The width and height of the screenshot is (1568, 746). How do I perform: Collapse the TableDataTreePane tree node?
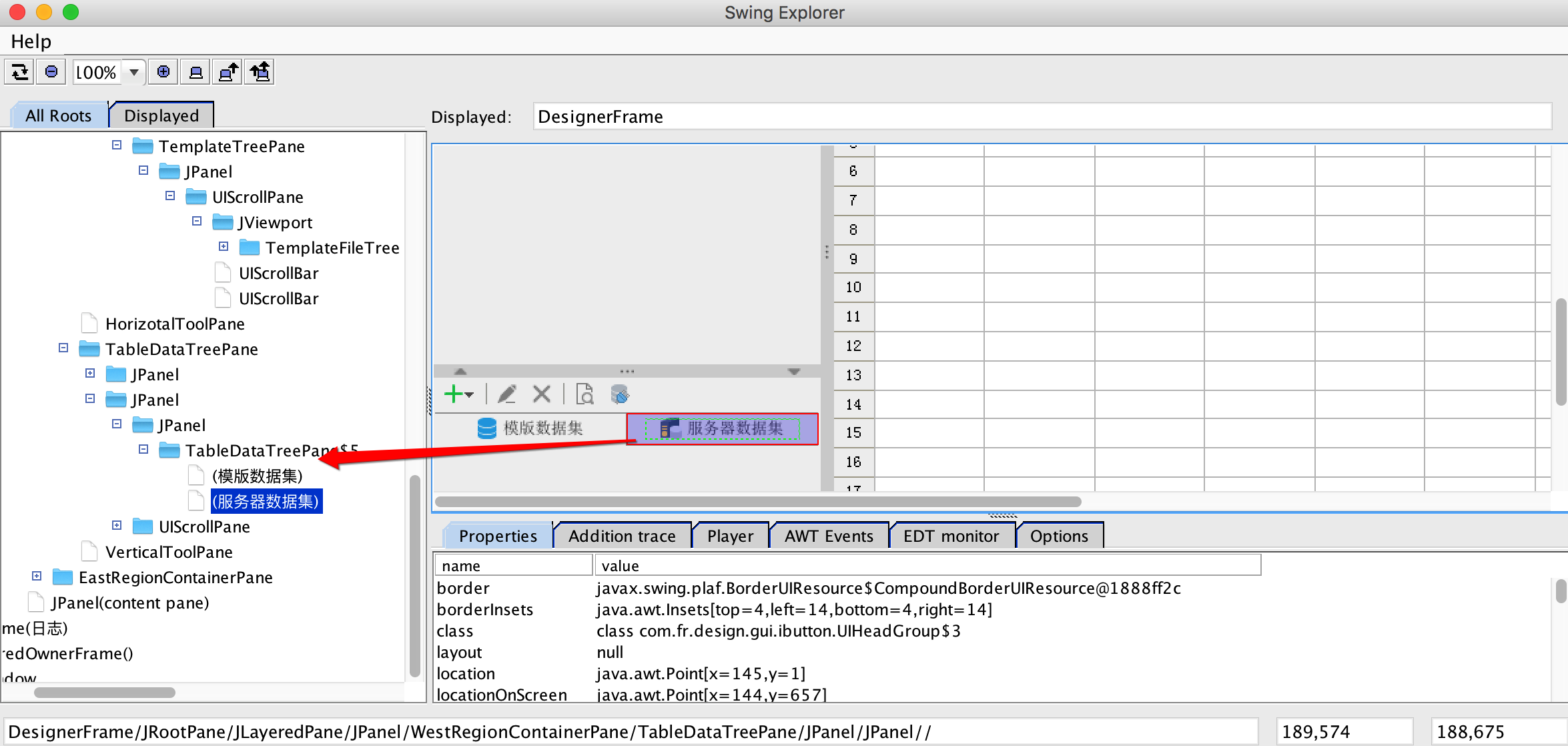point(63,348)
